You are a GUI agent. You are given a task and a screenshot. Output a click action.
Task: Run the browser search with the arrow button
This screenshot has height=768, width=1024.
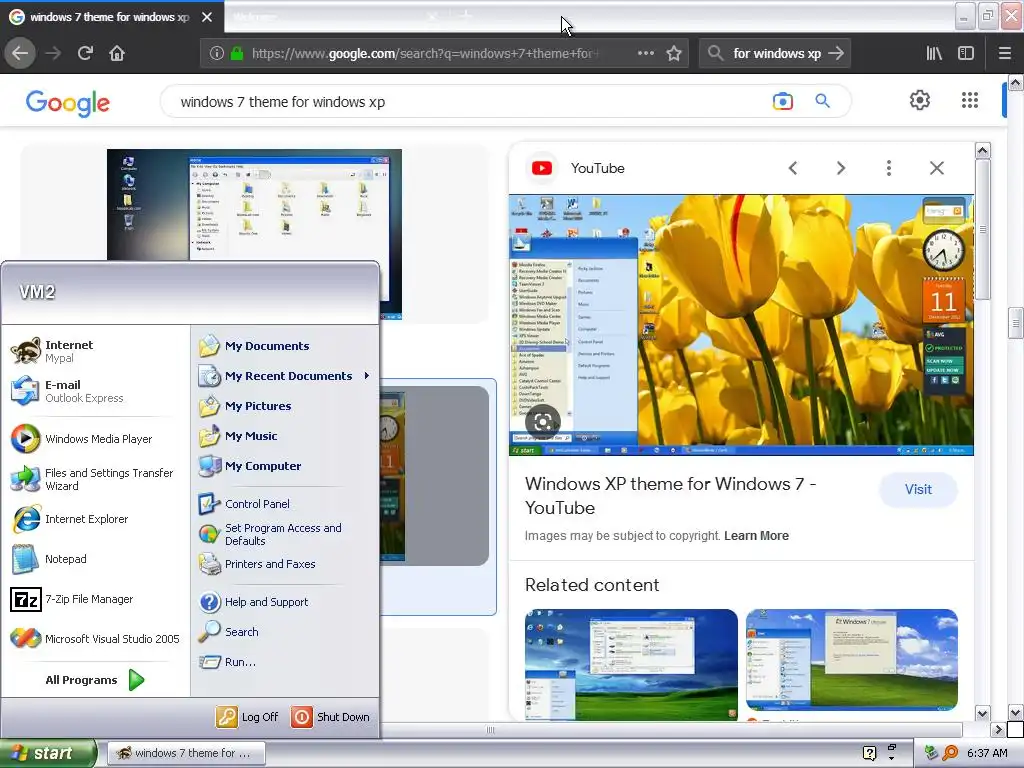tap(836, 54)
